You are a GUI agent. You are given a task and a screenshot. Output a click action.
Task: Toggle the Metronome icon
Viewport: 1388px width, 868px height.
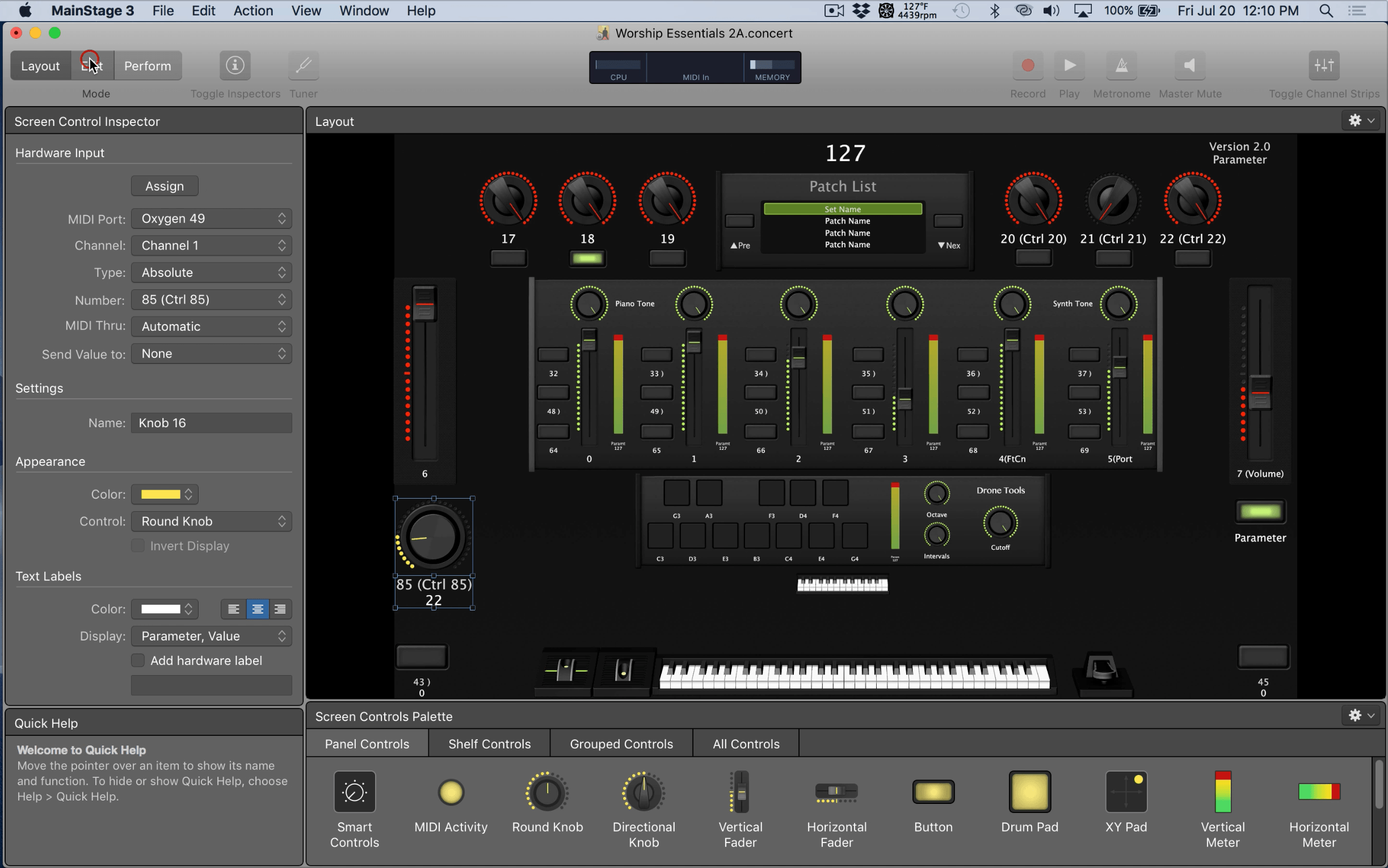tap(1121, 65)
